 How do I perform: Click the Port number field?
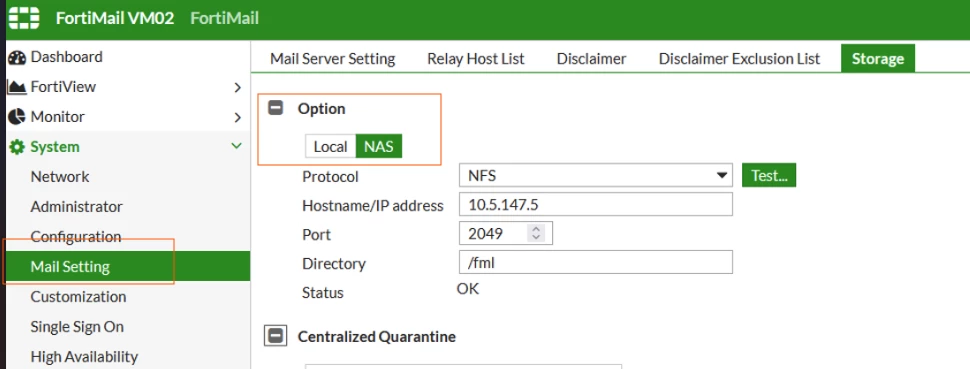pyautogui.click(x=505, y=233)
